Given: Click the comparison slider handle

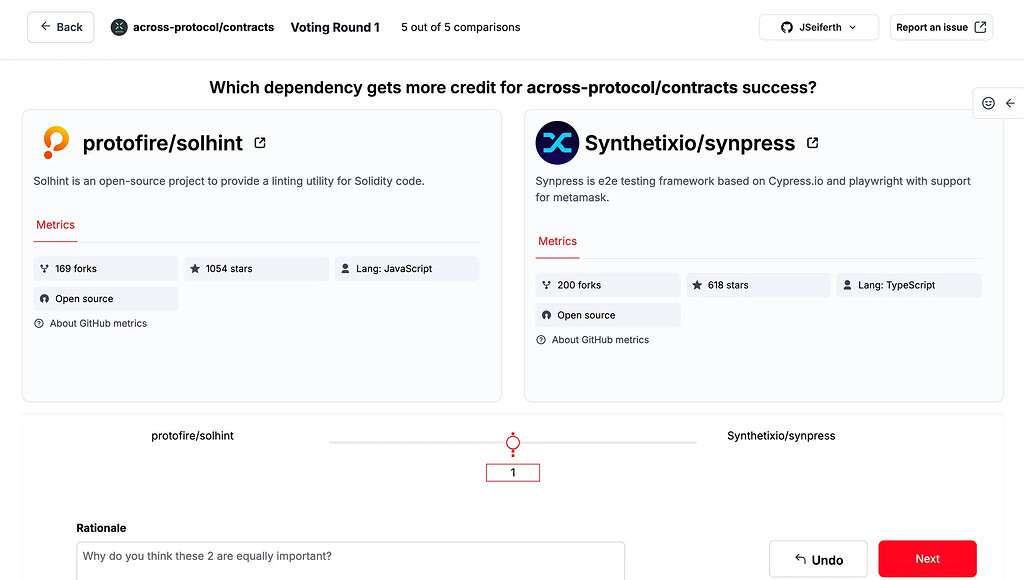Looking at the screenshot, I should pyautogui.click(x=513, y=443).
